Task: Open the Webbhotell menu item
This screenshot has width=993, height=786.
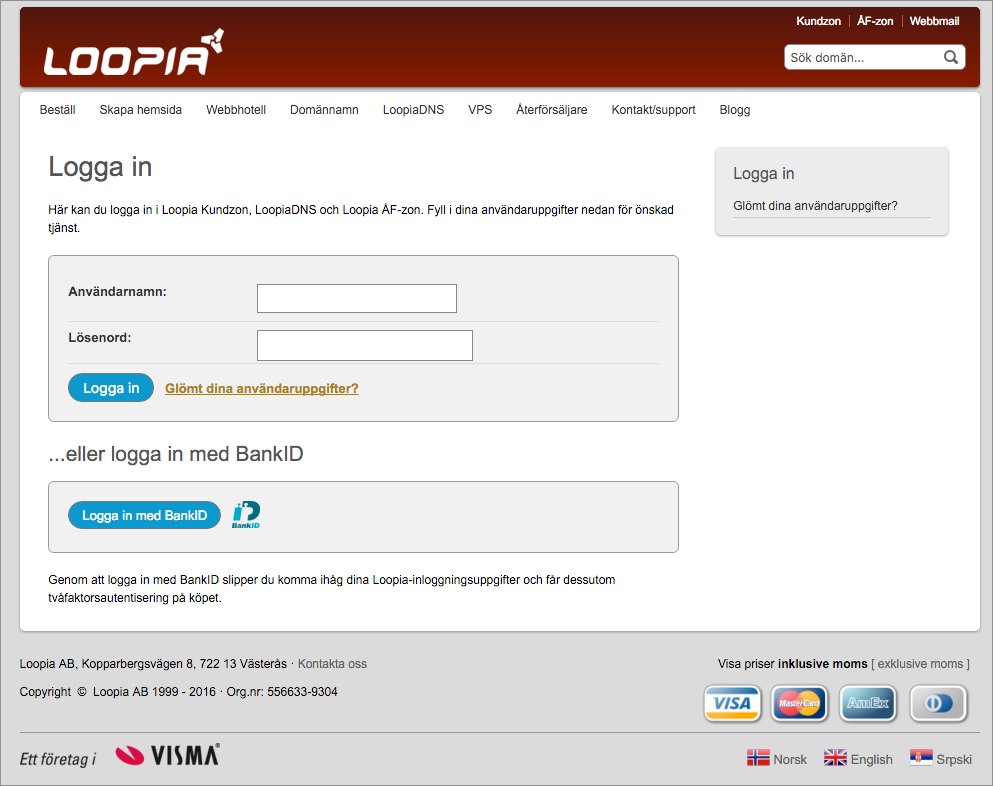Action: click(x=236, y=110)
